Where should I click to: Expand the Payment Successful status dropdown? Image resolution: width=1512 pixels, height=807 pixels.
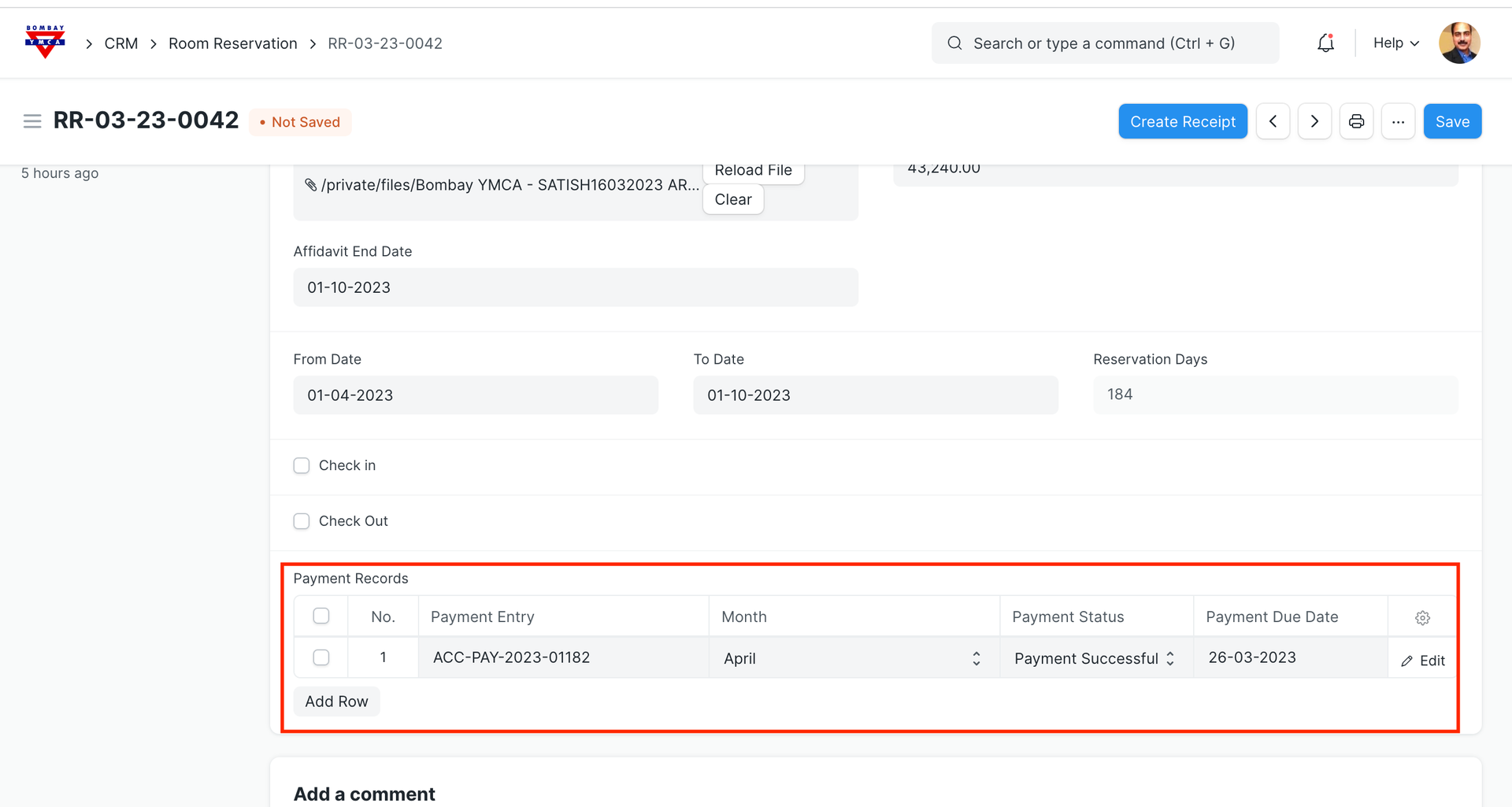(x=1095, y=658)
